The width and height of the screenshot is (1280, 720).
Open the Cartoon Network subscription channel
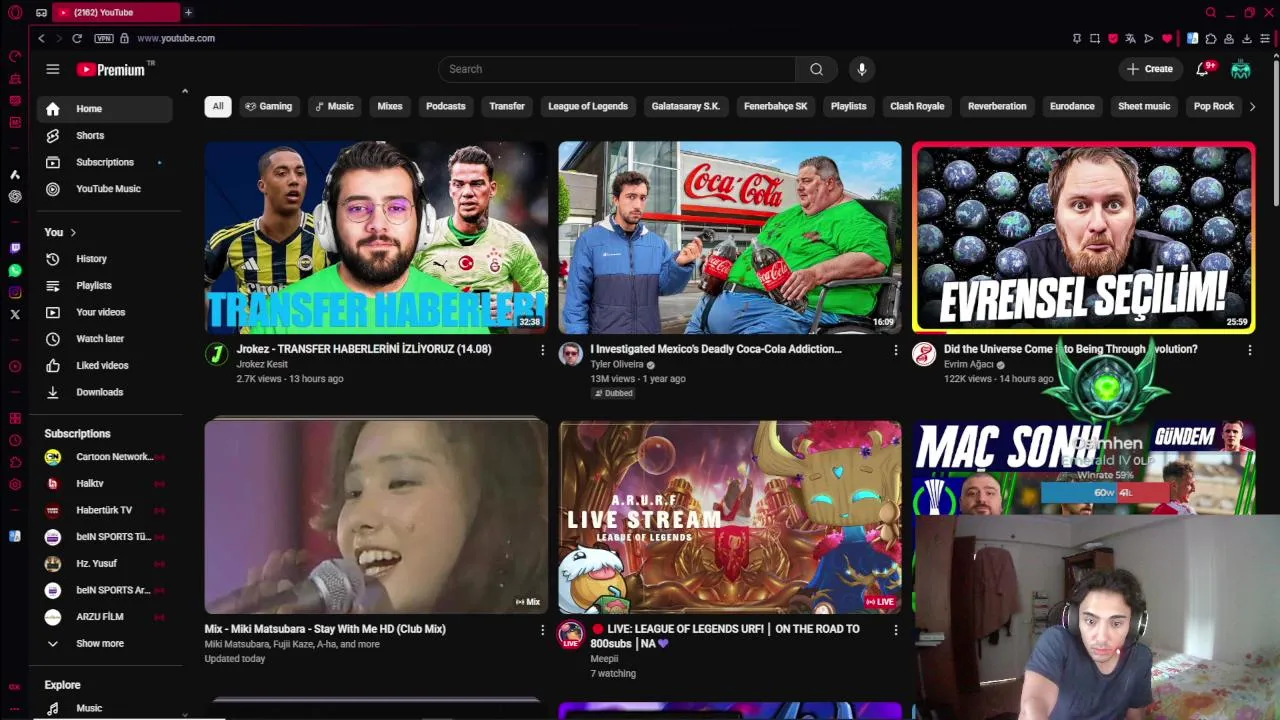[x=104, y=457]
